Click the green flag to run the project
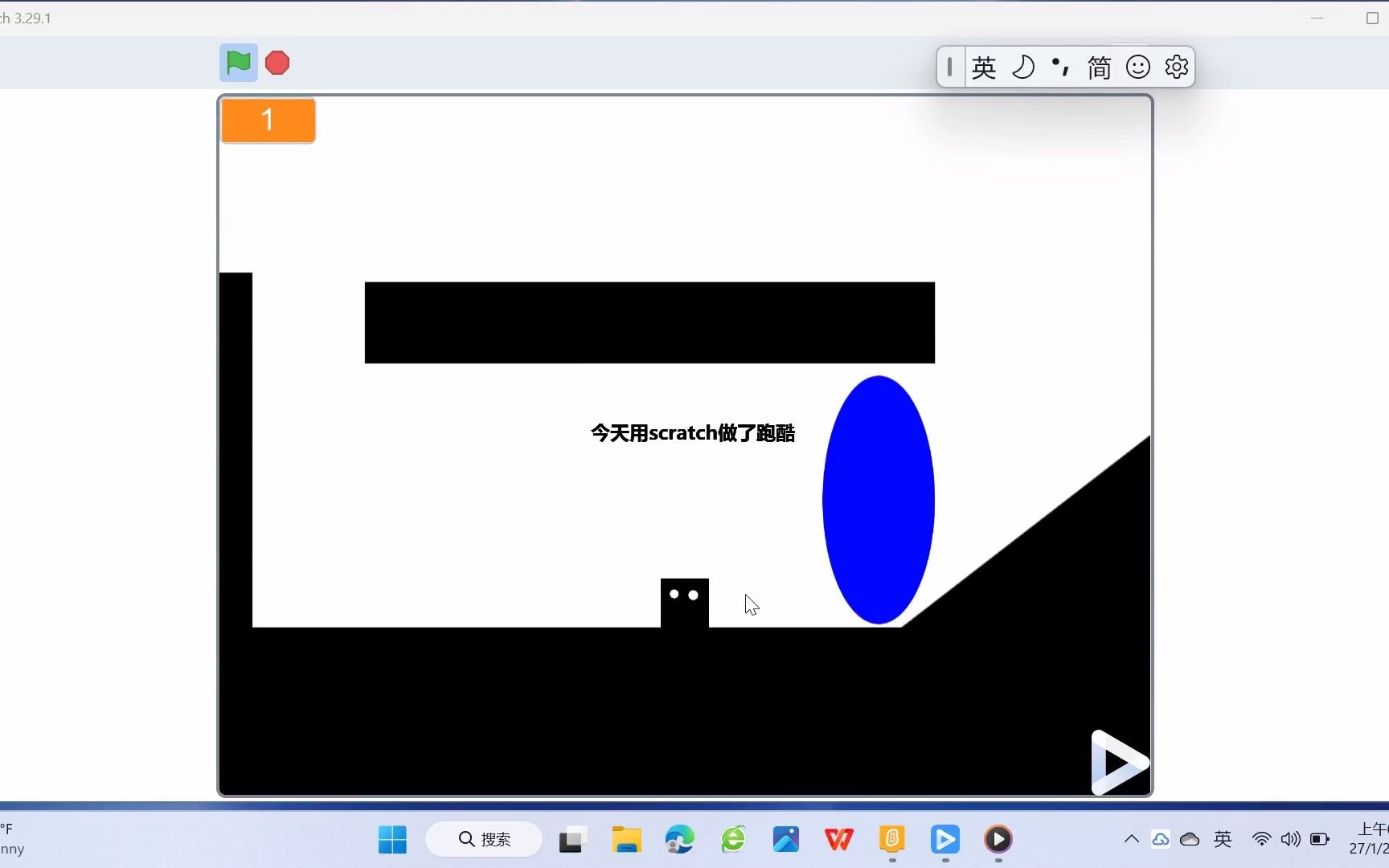Screen dimensions: 1389x868 238,63
